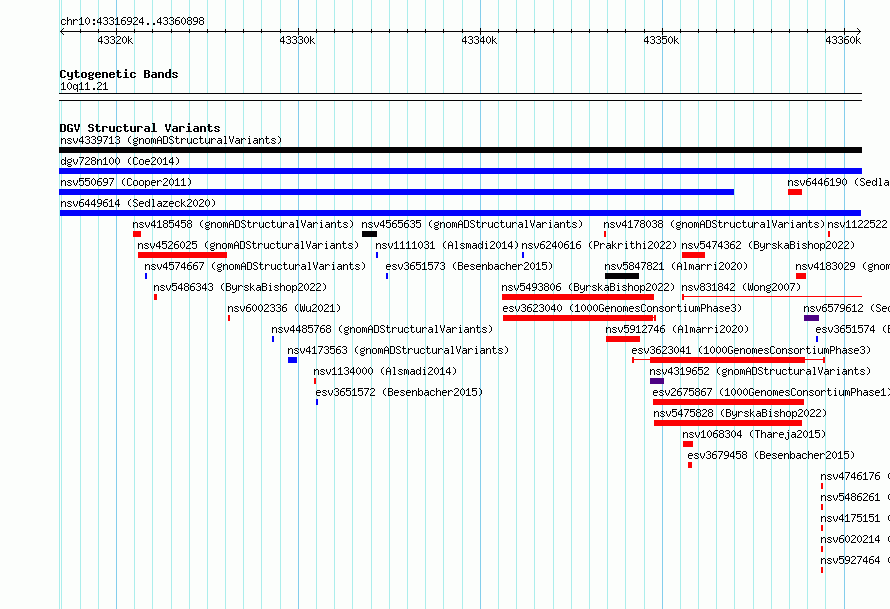Click red nsv6446190 variant glyph
Image resolution: width=890 pixels, height=609 pixels.
795,192
